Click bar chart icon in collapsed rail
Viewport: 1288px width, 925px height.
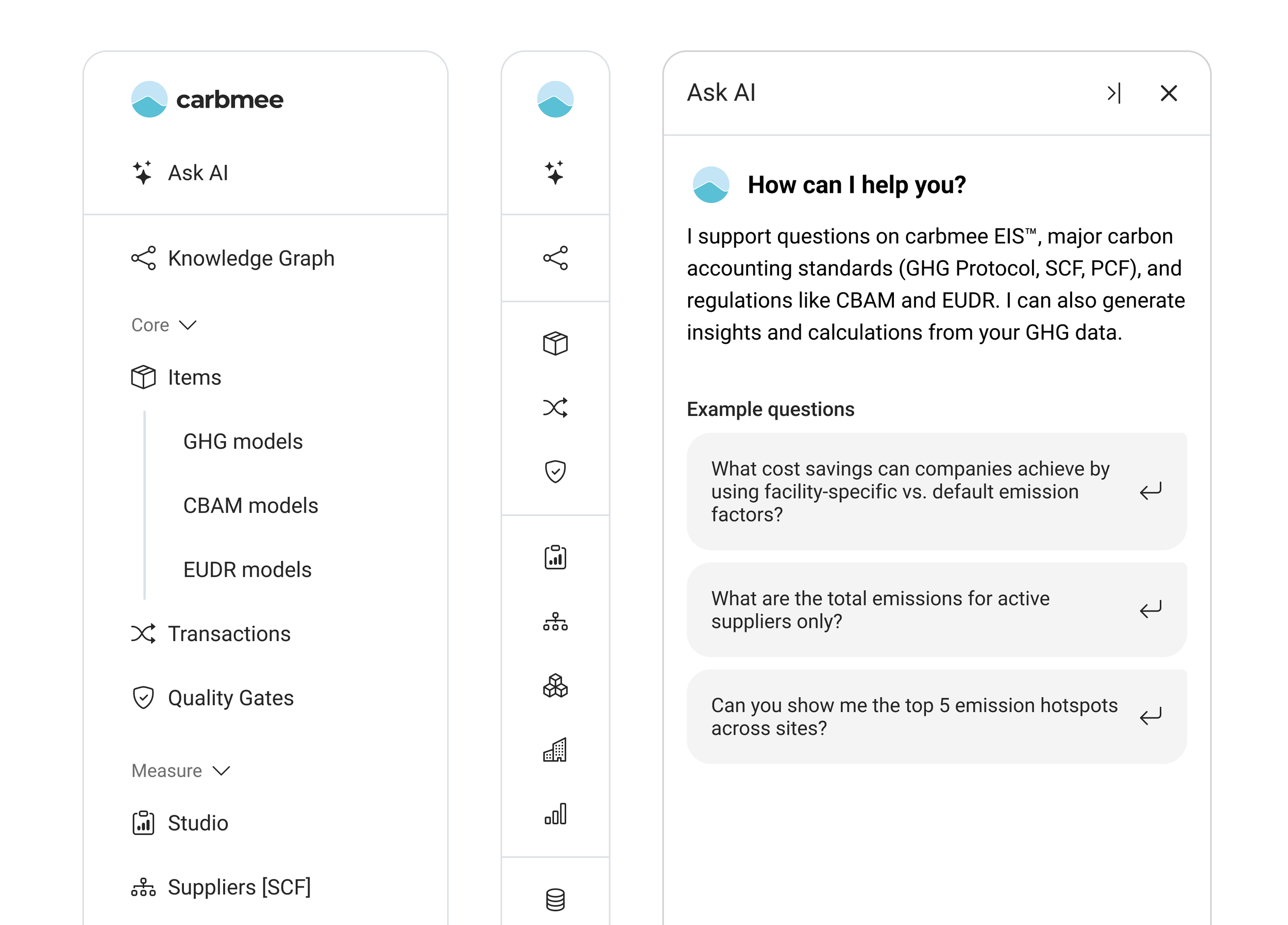point(555,814)
